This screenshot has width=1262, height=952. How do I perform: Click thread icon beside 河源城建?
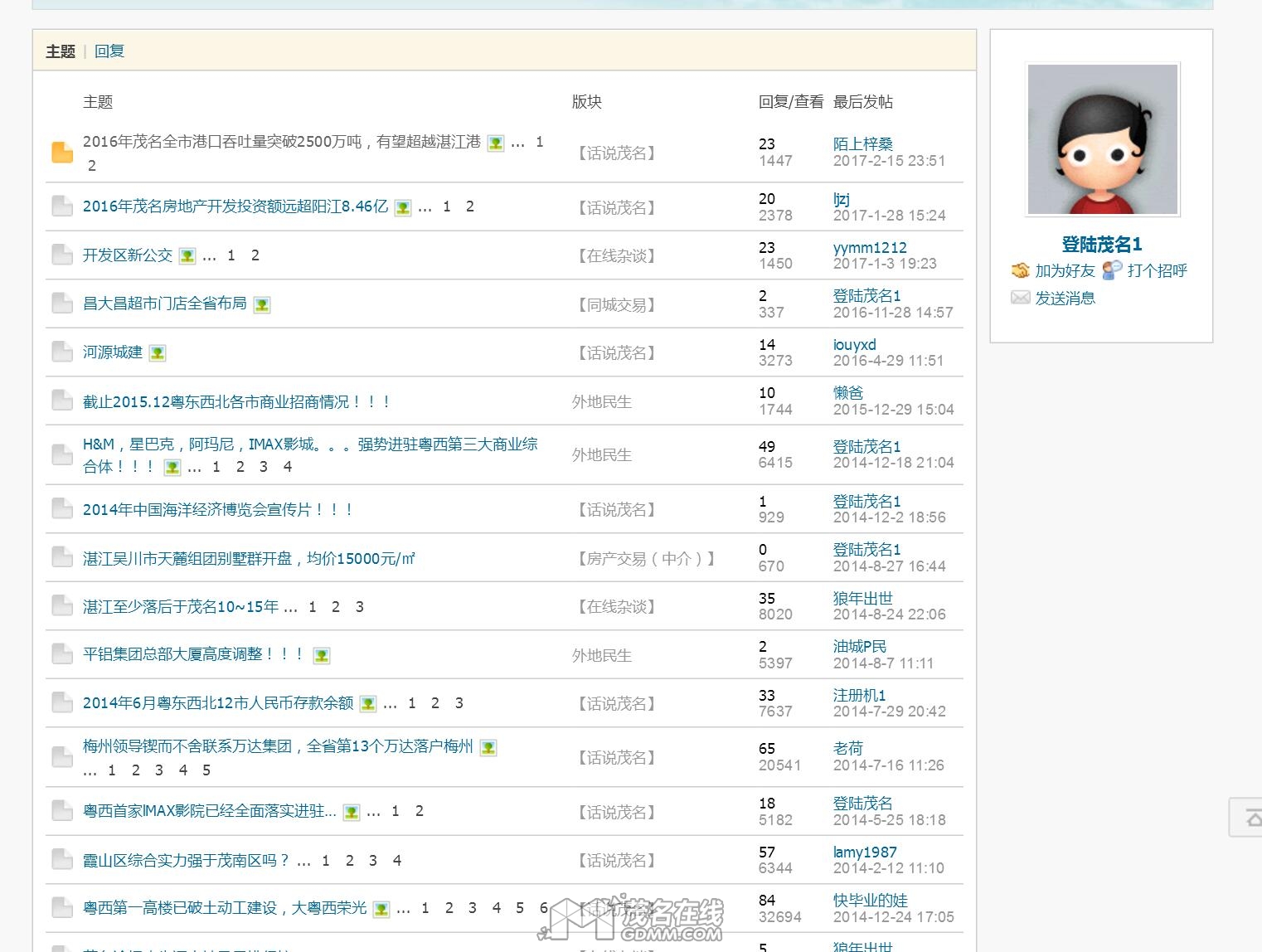point(62,352)
